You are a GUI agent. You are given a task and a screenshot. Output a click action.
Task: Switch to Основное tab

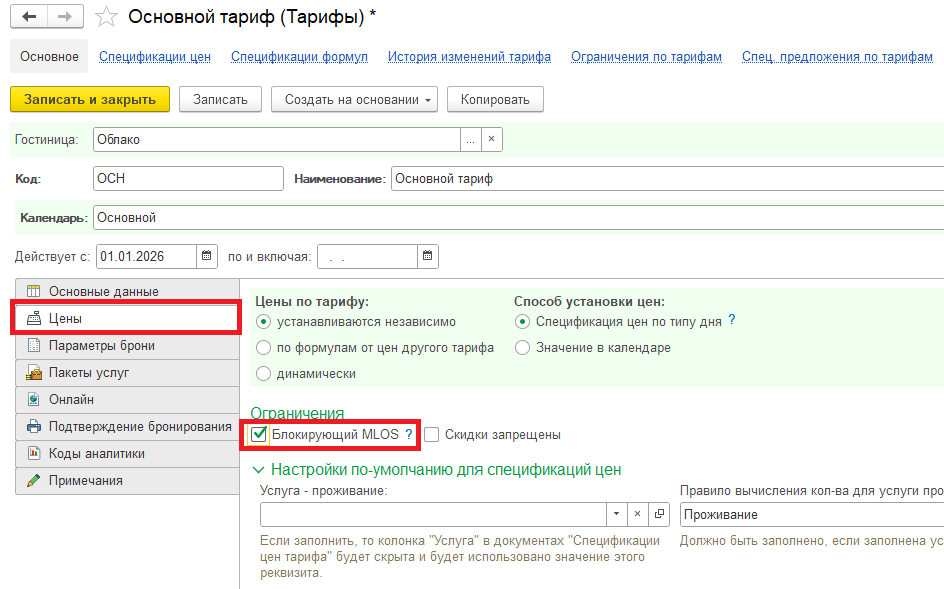pyautogui.click(x=49, y=57)
